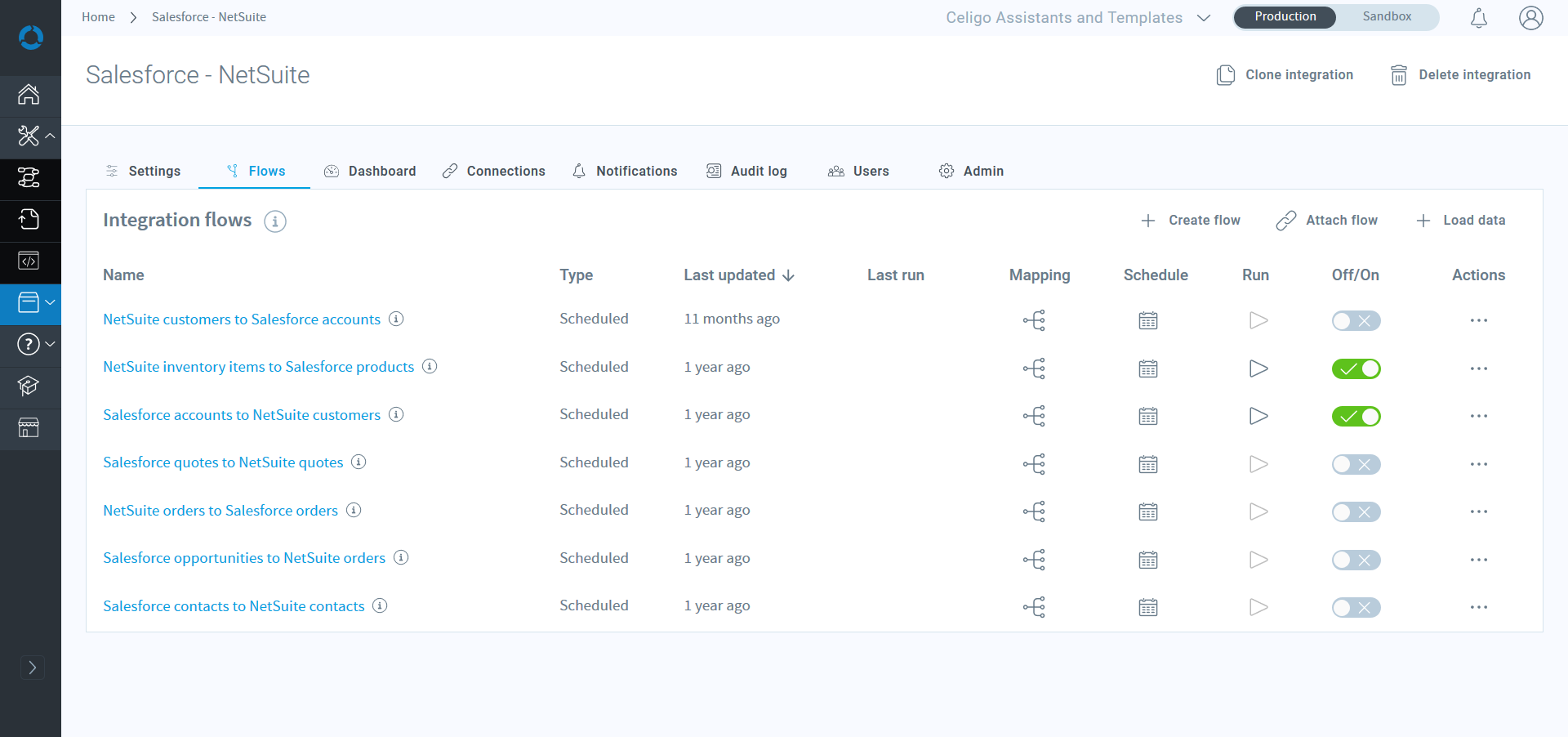Disable NetSuite inventory items to Salesforce products flow

(1356, 368)
